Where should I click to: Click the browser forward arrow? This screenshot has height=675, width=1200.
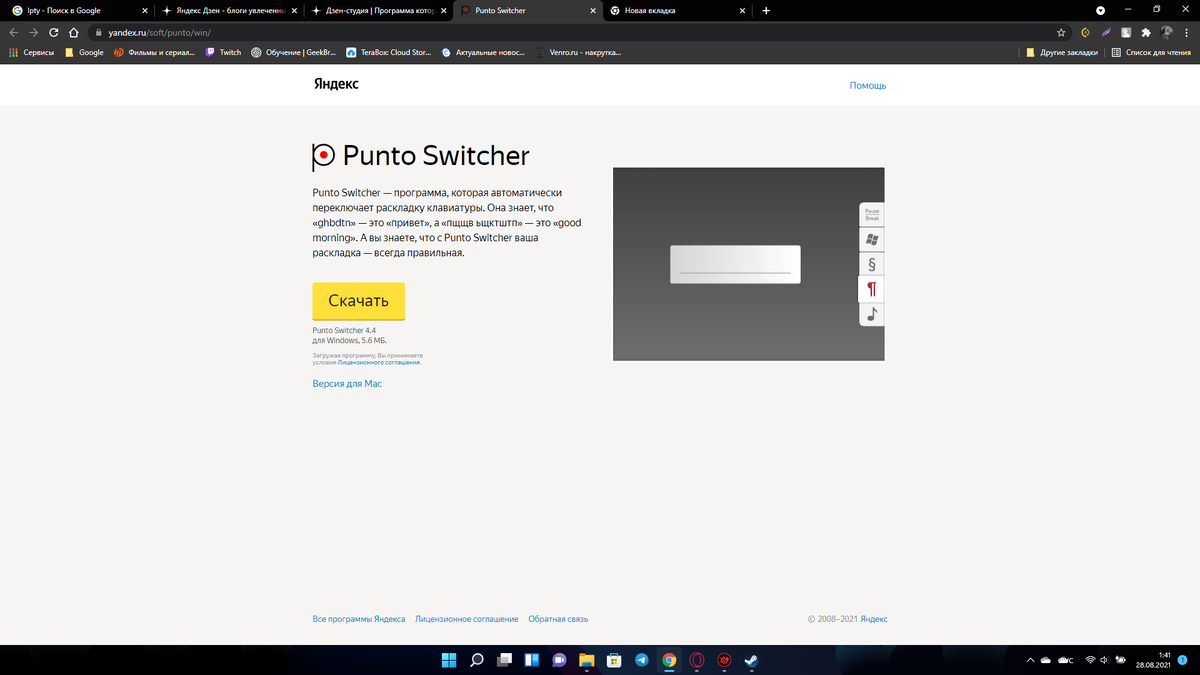34,32
